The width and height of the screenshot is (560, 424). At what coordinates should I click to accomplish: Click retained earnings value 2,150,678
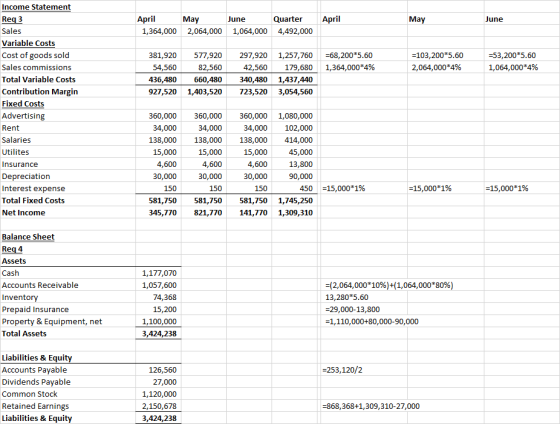(159, 406)
